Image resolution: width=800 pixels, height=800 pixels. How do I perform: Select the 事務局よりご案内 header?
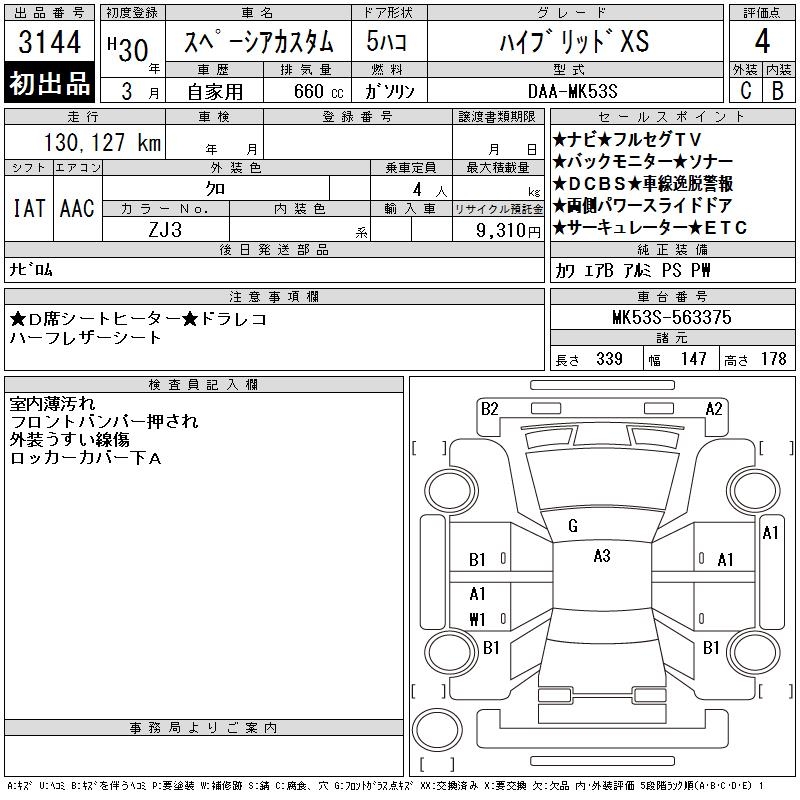point(204,728)
